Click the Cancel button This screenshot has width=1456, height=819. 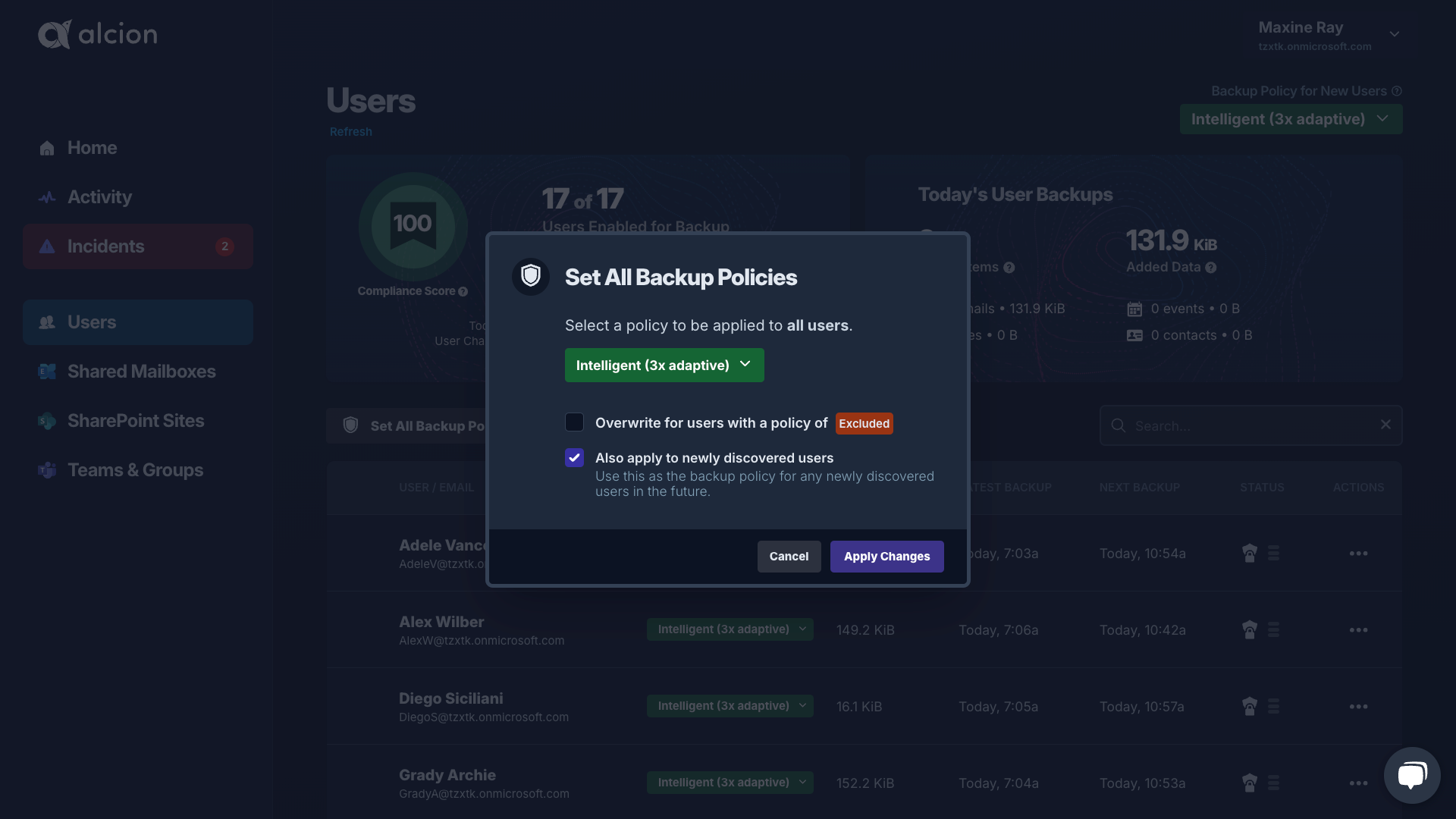pyautogui.click(x=789, y=557)
